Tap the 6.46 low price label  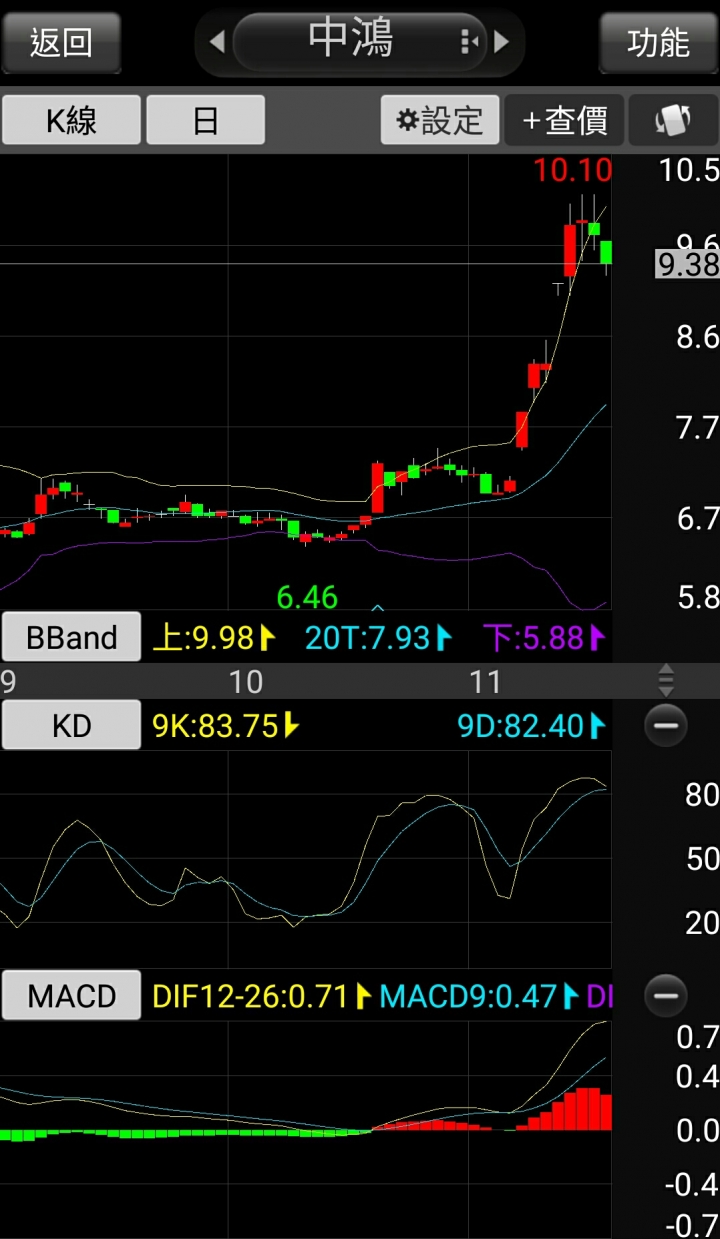pyautogui.click(x=307, y=597)
